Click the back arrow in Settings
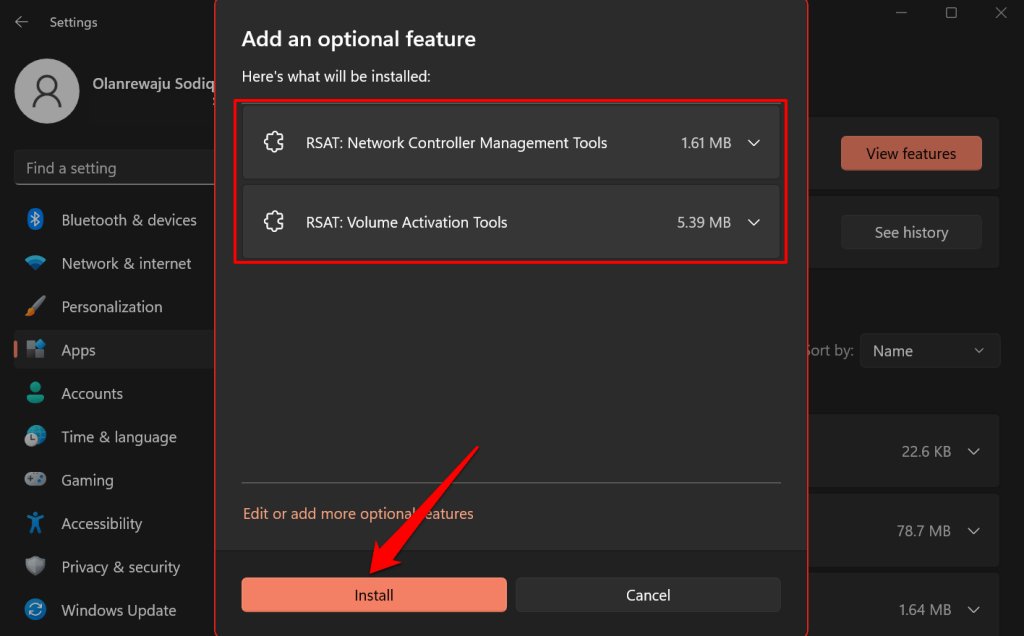This screenshot has width=1024, height=636. coord(21,21)
